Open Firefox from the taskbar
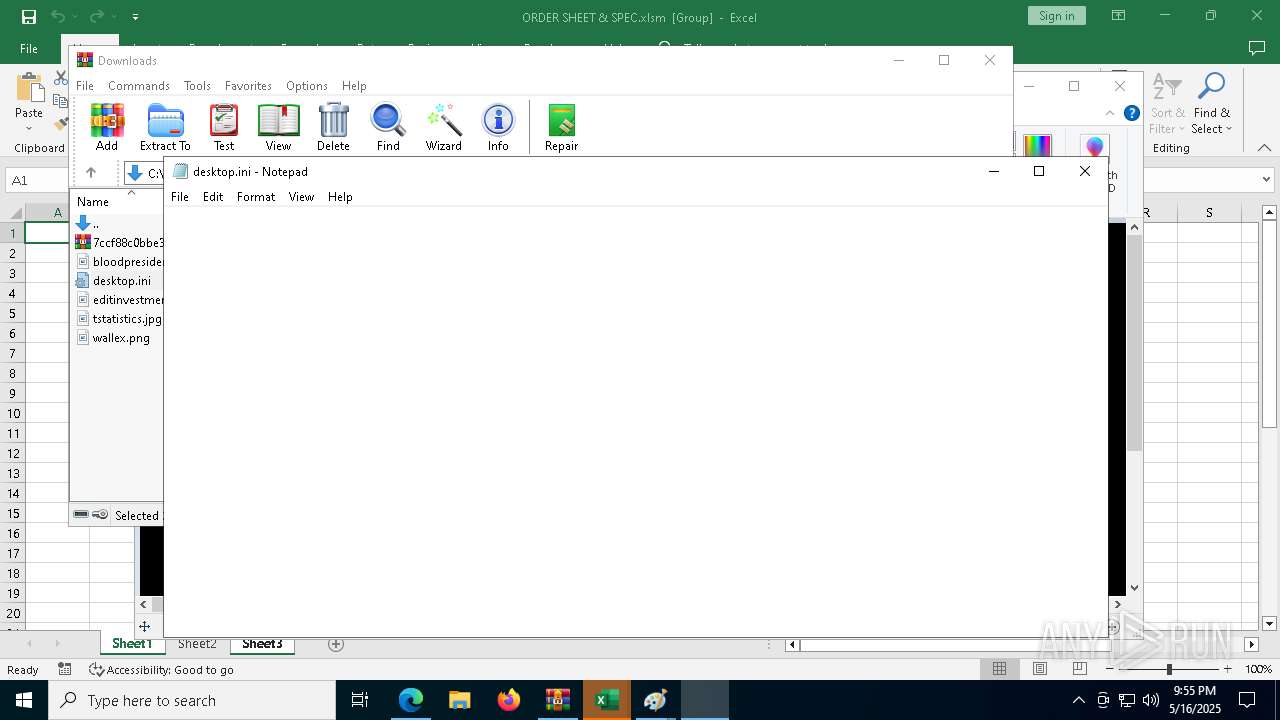The image size is (1280, 720). pos(509,700)
